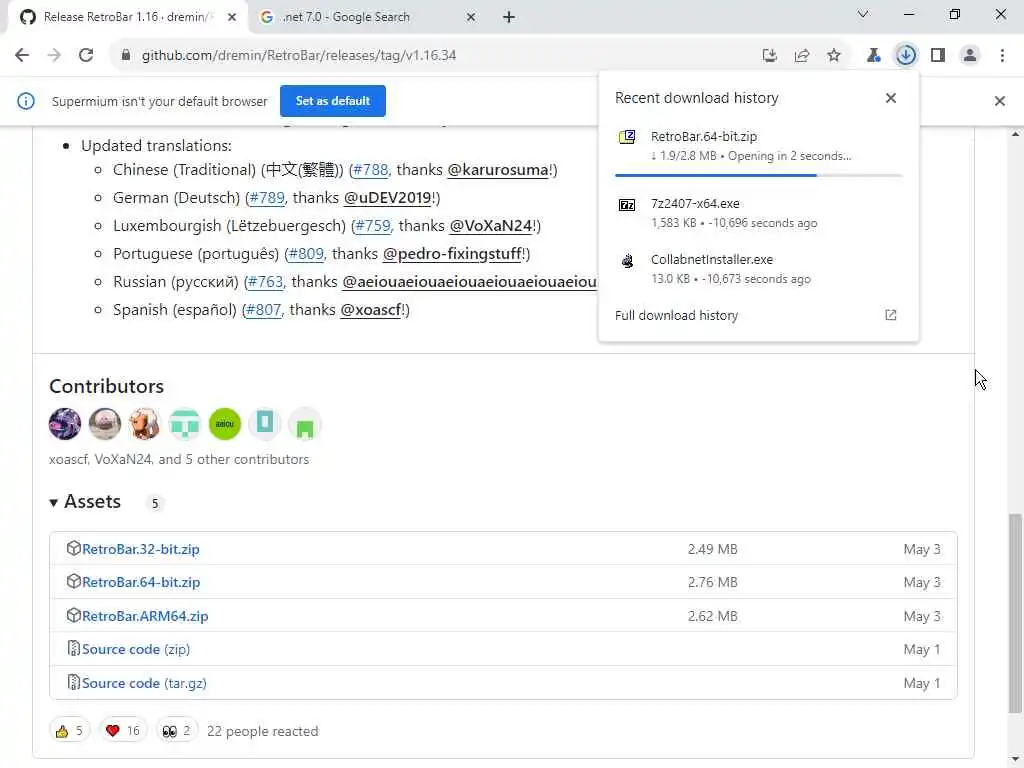1024x768 pixels.
Task: Dismiss the default browser infobar
Action: pos(999,101)
